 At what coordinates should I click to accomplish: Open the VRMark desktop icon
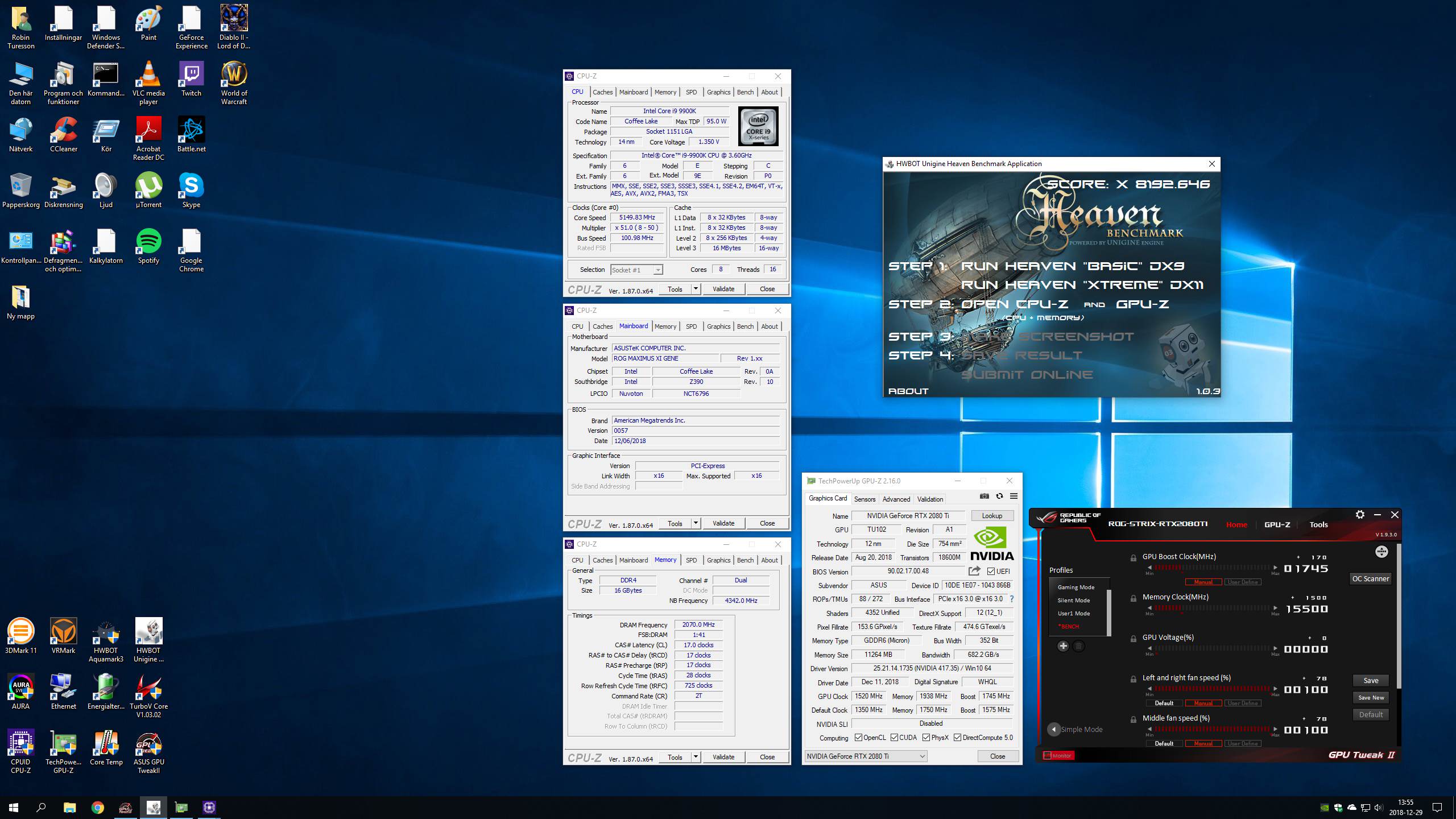(63, 636)
